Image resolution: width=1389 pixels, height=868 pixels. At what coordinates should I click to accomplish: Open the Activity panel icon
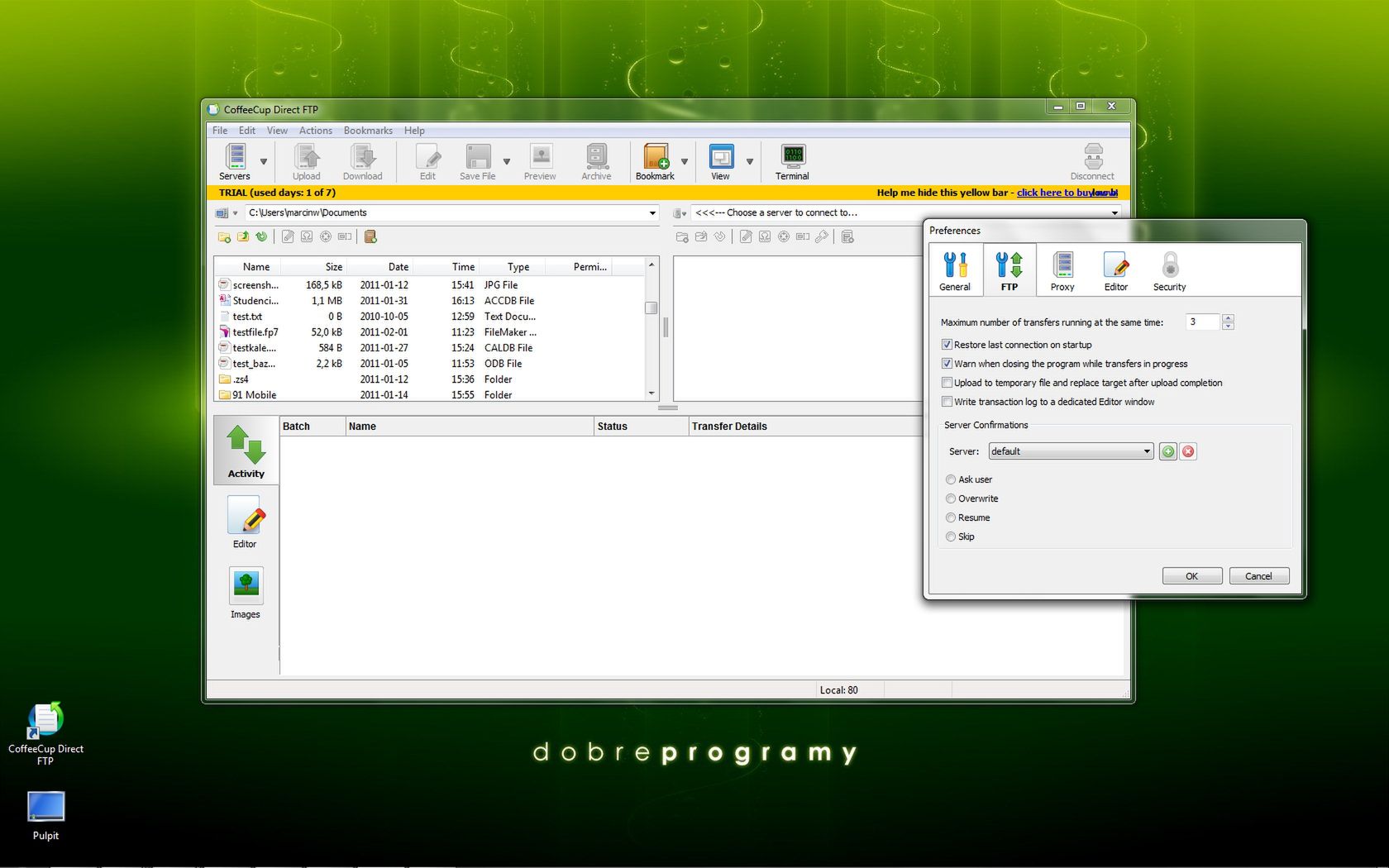click(x=246, y=450)
